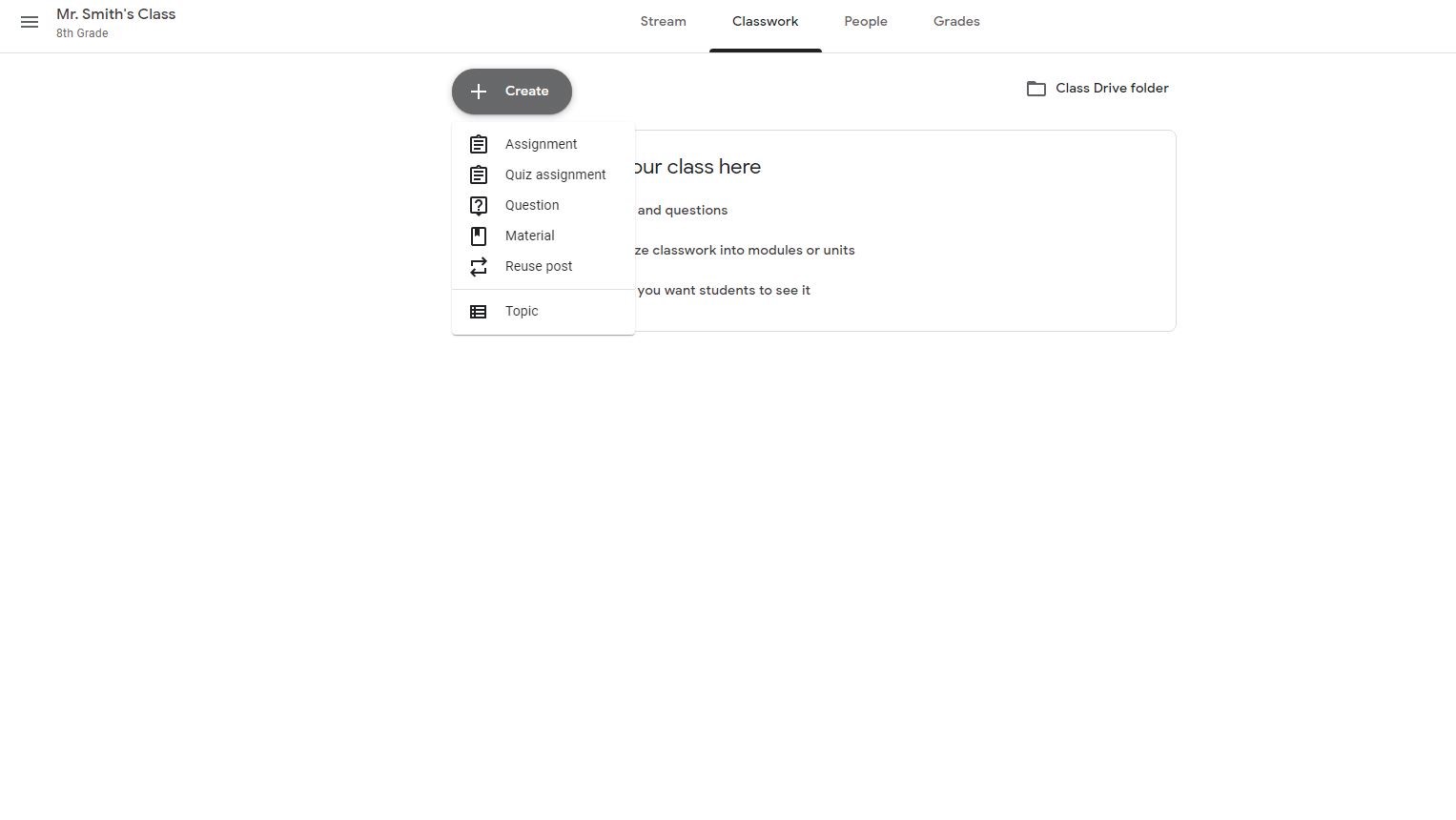Image resolution: width=1456 pixels, height=820 pixels.
Task: Open the main navigation hamburger menu
Action: coord(29,21)
